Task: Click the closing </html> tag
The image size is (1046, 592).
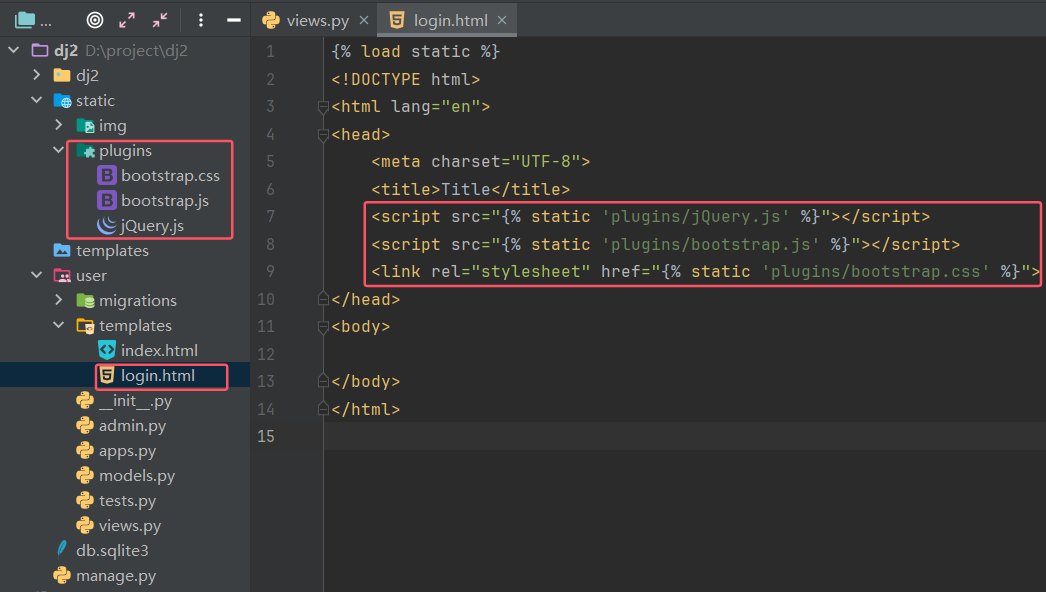Action: coord(366,409)
